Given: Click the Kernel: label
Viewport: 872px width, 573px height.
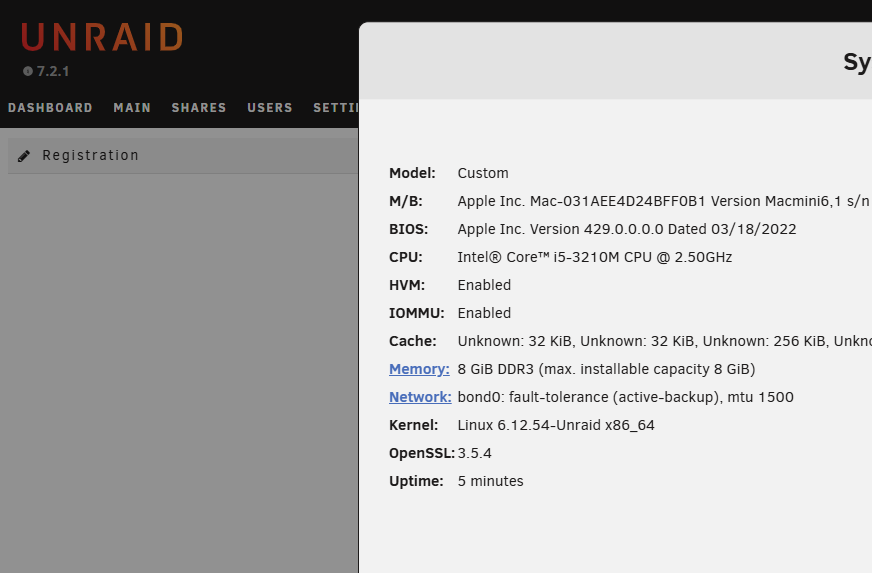Looking at the screenshot, I should pyautogui.click(x=413, y=426).
